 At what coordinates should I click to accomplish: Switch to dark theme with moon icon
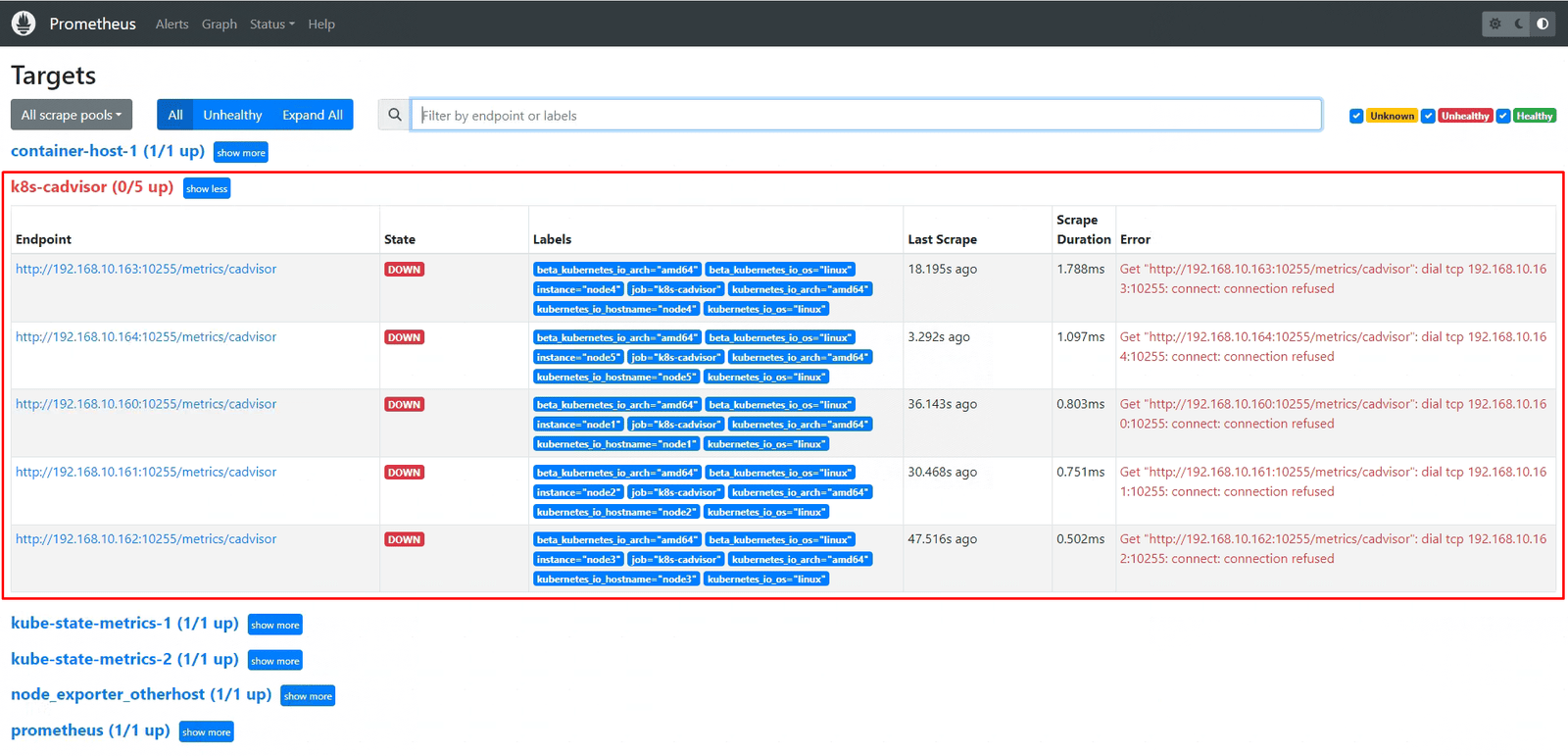pos(1519,24)
